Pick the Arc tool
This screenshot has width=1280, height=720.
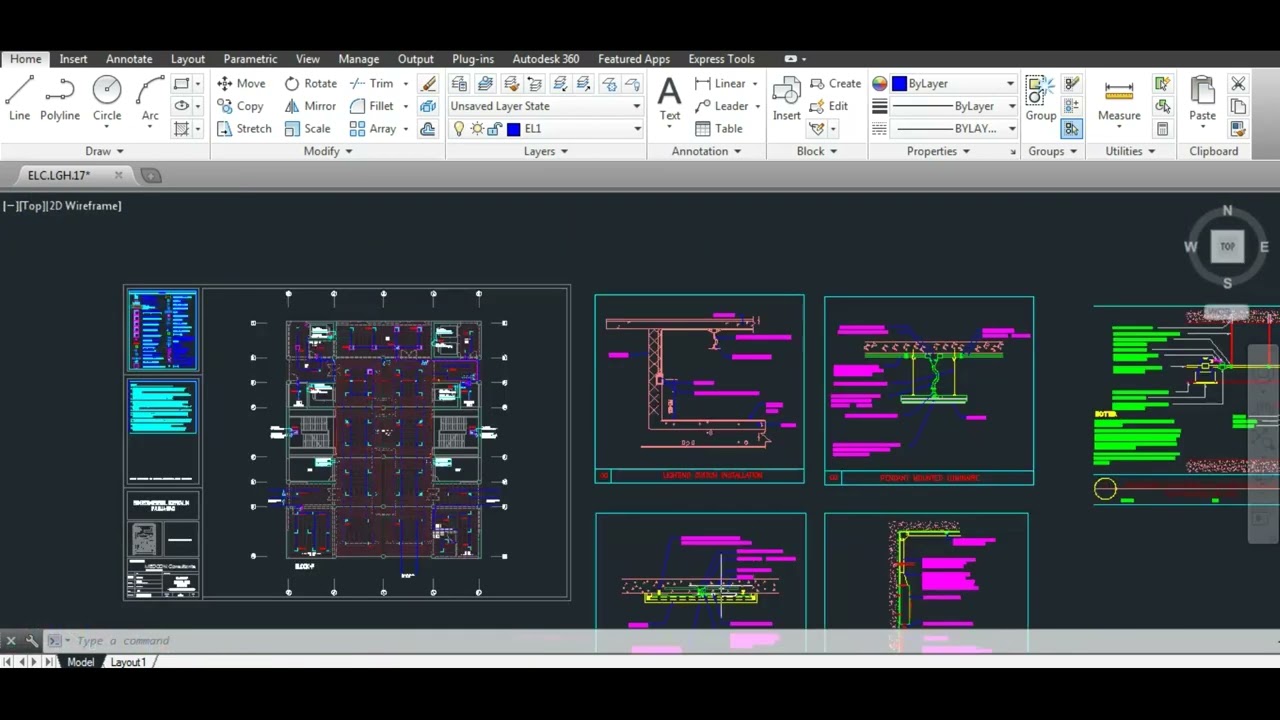tap(150, 98)
